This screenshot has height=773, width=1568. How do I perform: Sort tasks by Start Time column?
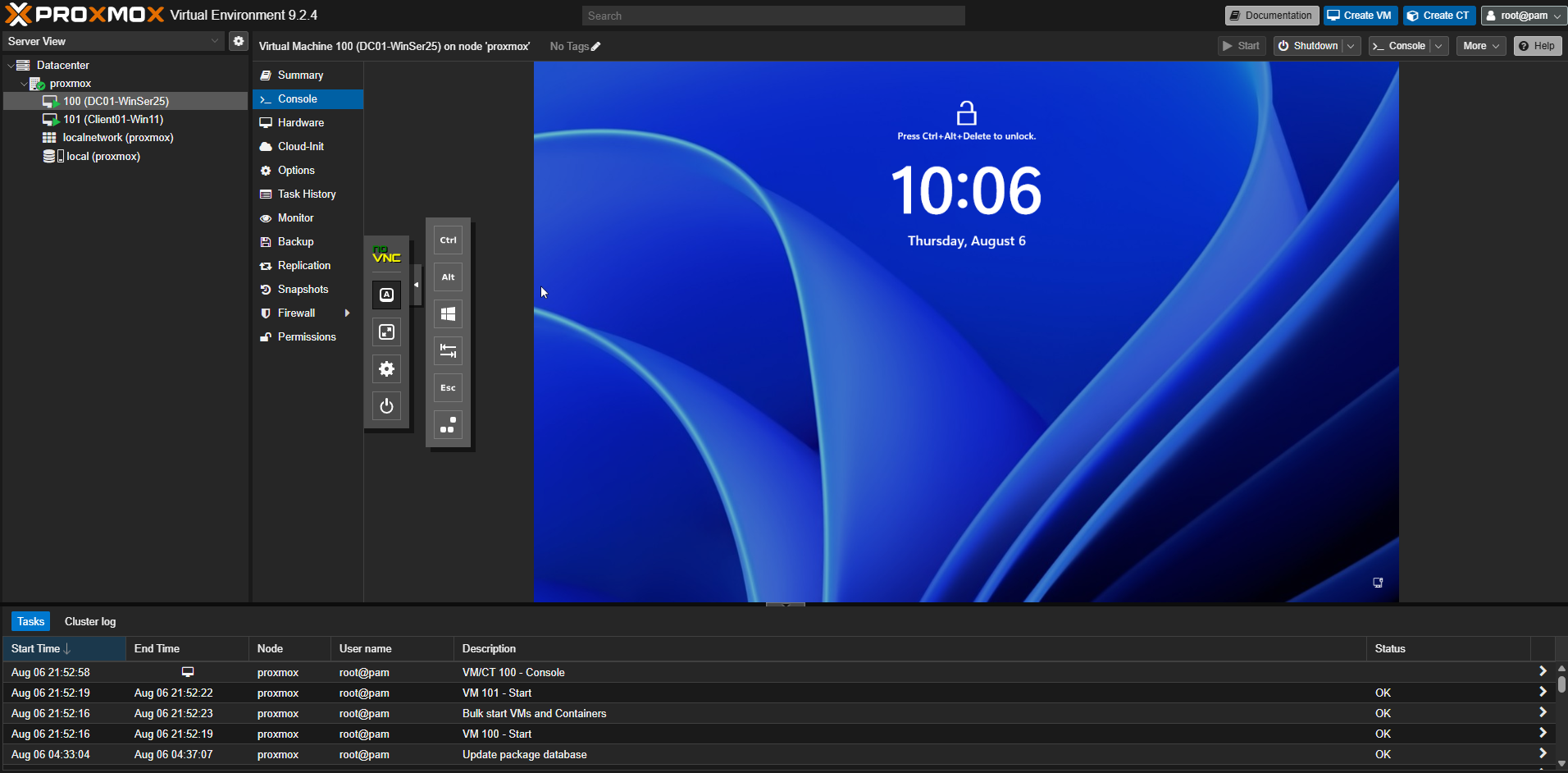64,649
